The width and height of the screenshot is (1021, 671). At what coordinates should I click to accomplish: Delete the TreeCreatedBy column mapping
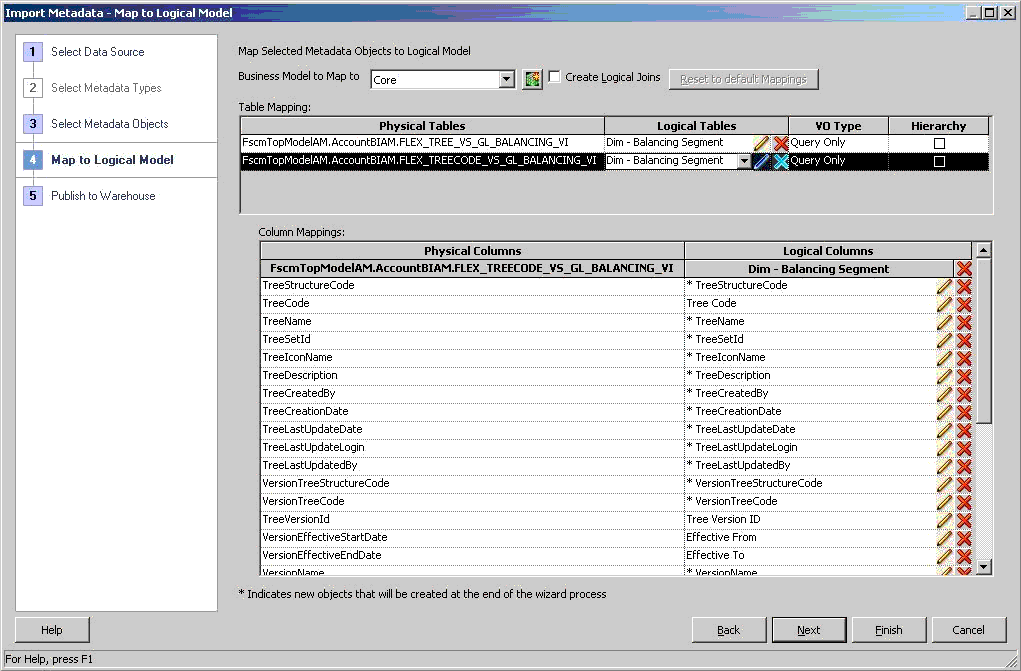(x=964, y=394)
